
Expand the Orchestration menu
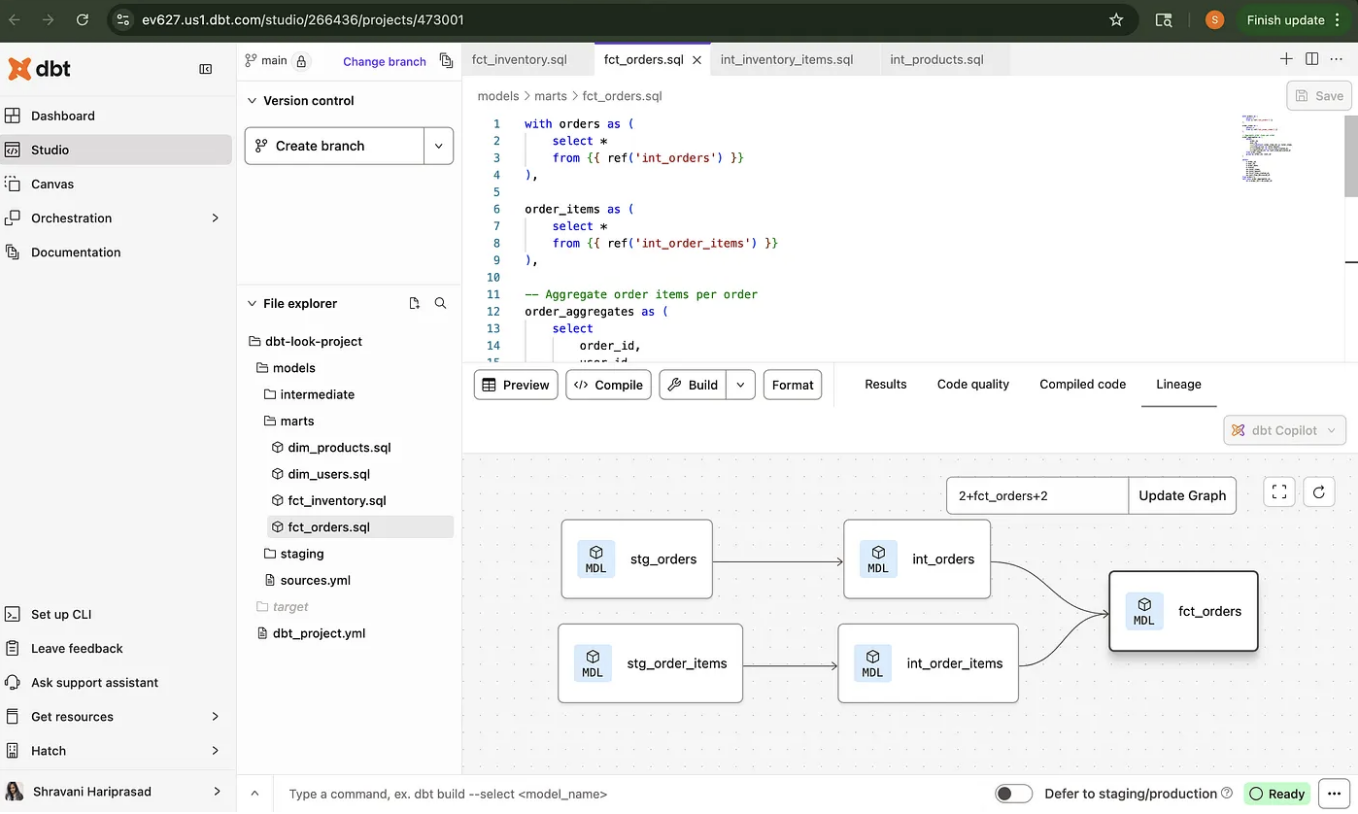pyautogui.click(x=215, y=218)
